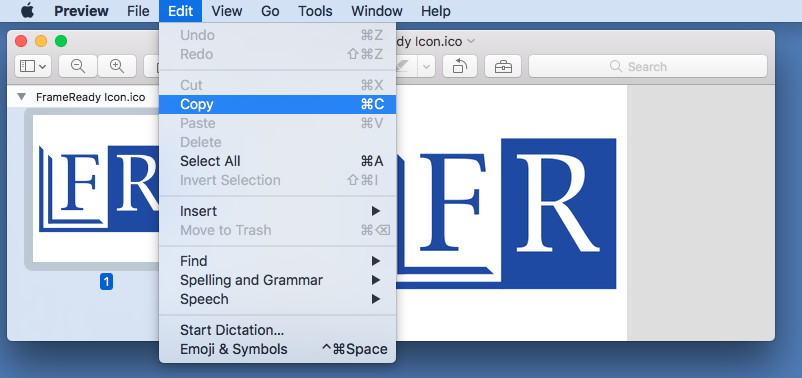The image size is (802, 378).
Task: Open the View menu
Action: (227, 11)
